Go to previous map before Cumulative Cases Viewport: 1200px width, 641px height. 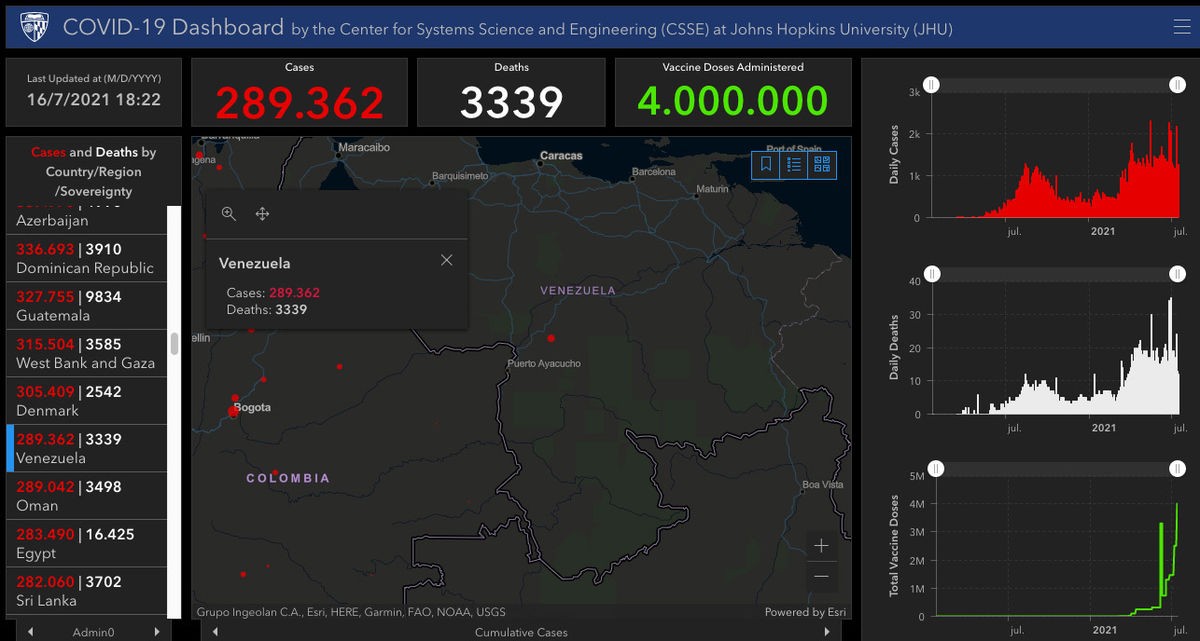tap(216, 632)
